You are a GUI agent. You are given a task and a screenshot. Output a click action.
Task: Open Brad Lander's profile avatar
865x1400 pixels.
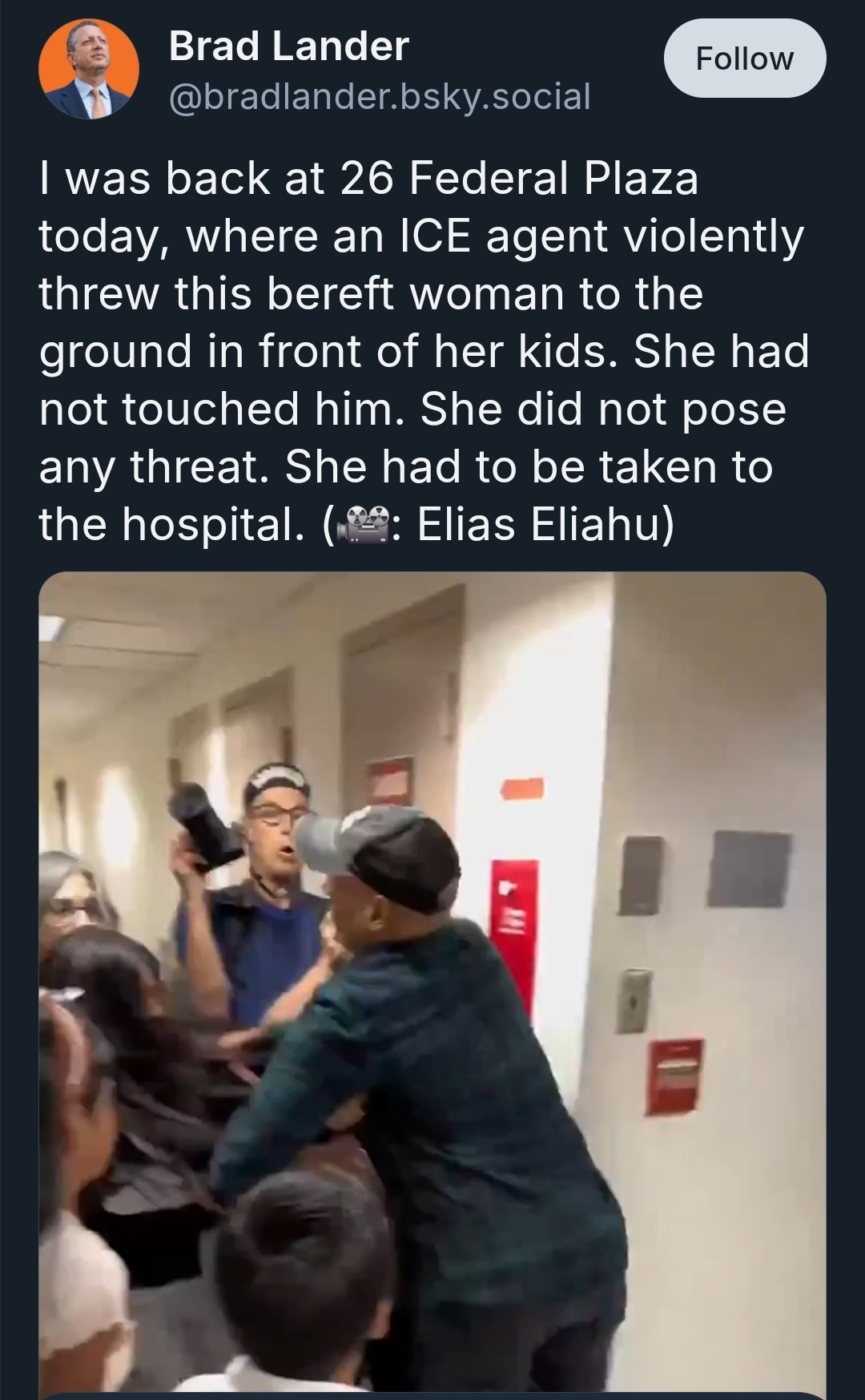click(89, 70)
